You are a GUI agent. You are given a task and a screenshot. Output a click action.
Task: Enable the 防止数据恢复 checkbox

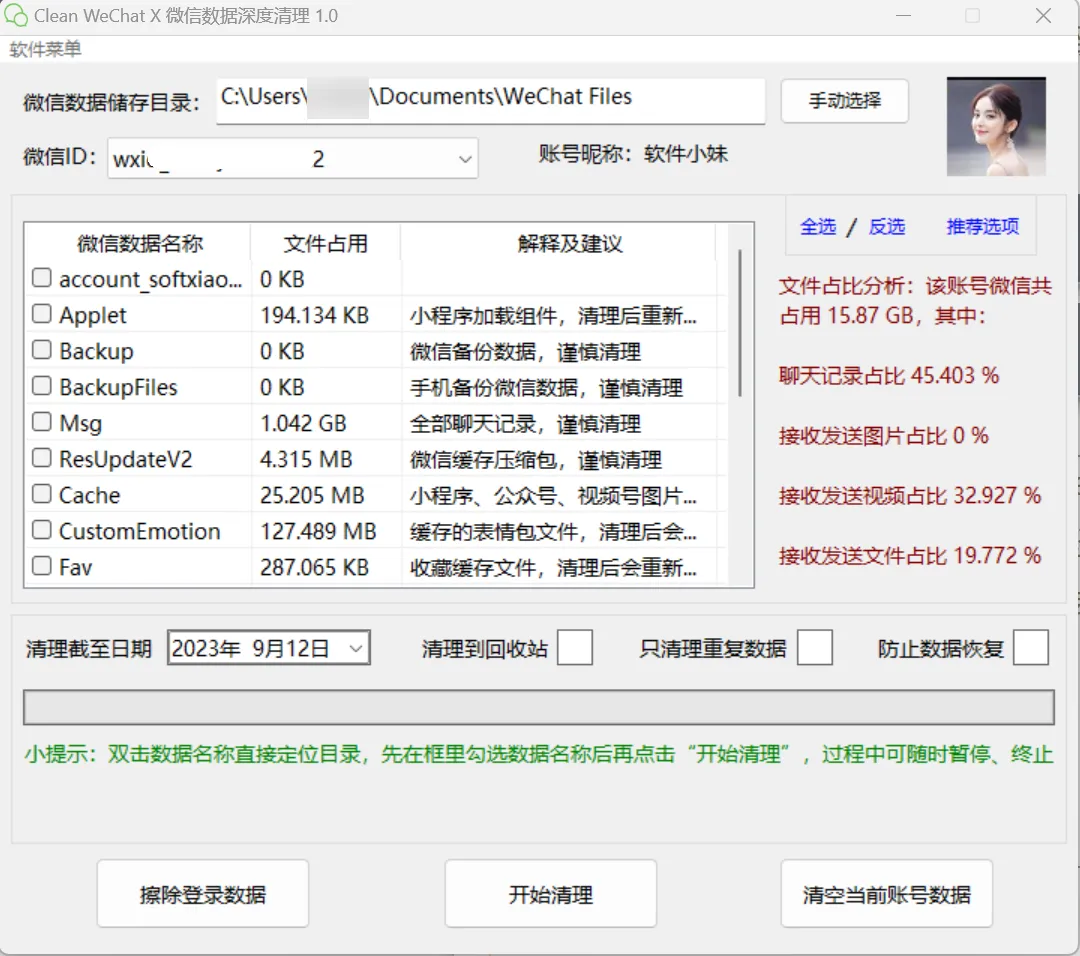pos(1031,647)
